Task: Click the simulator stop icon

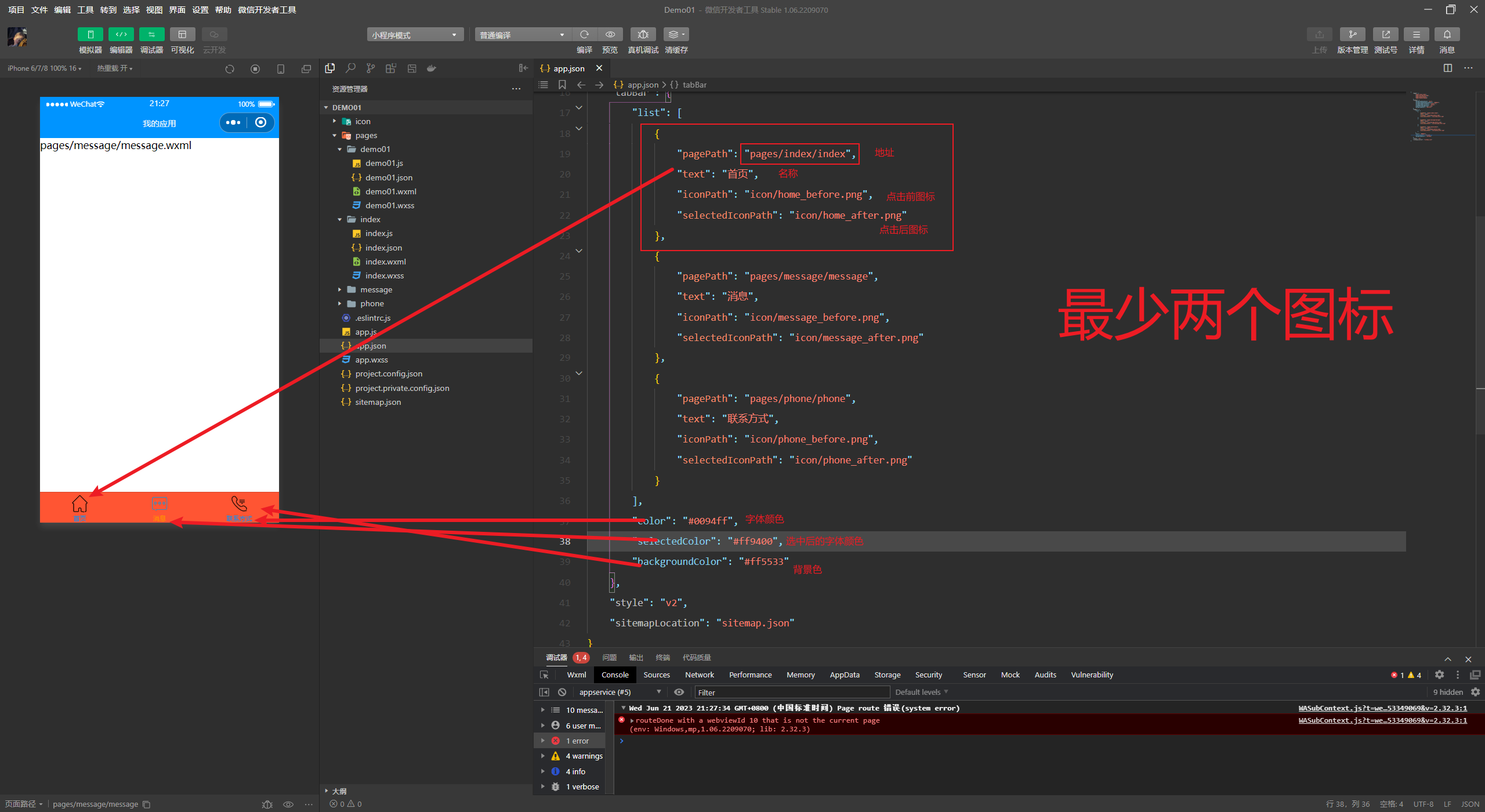Action: point(255,69)
